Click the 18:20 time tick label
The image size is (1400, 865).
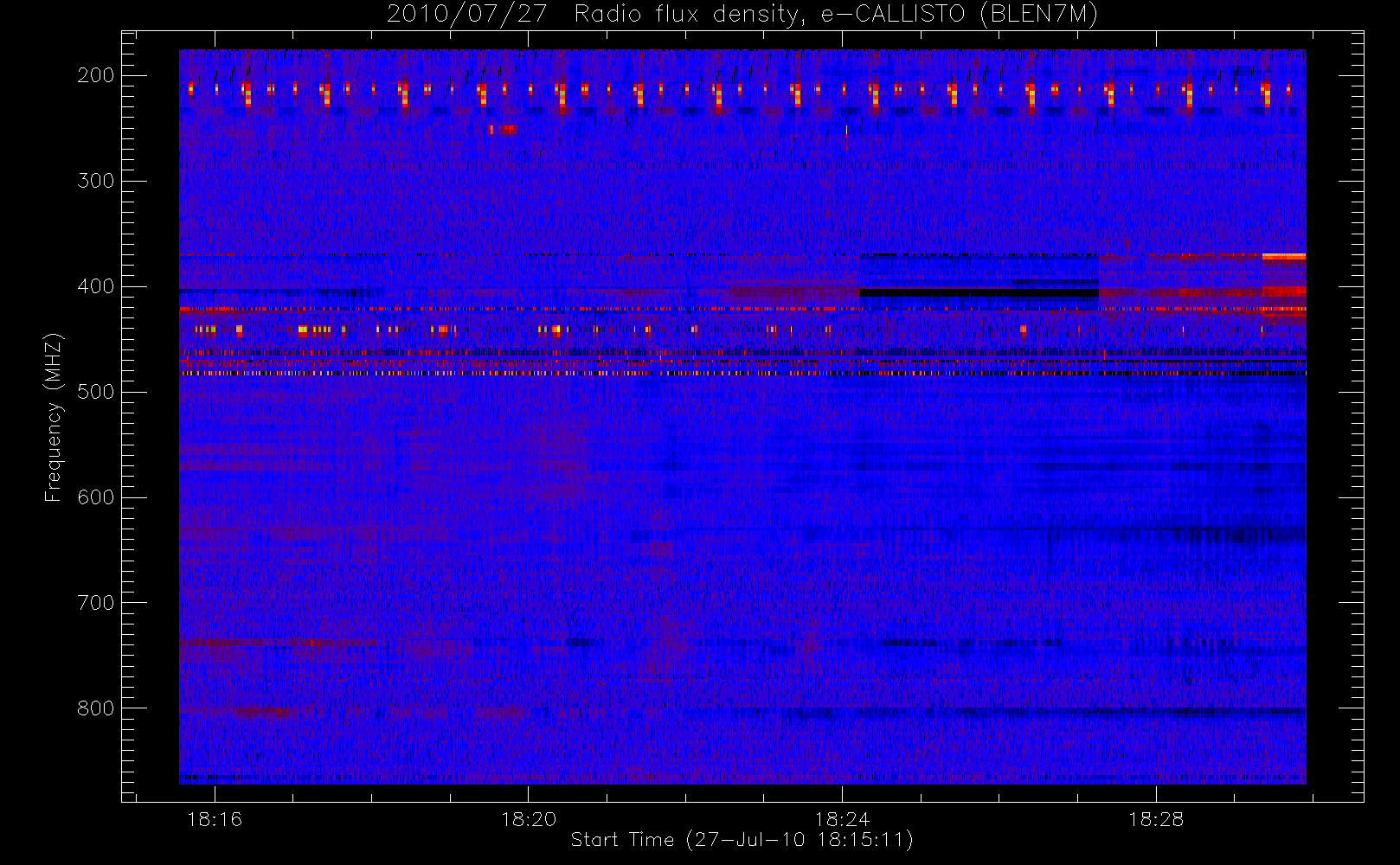pyautogui.click(x=529, y=819)
